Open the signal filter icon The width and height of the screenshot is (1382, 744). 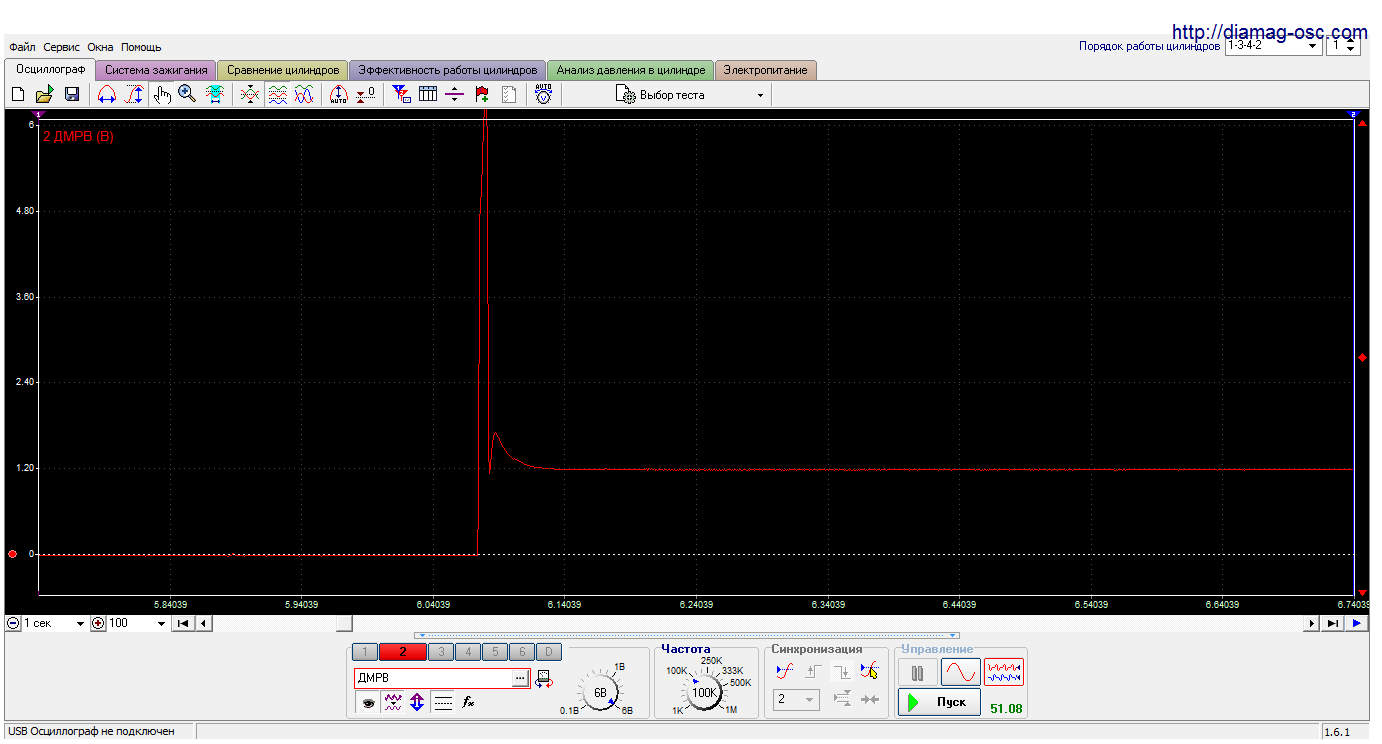point(402,95)
